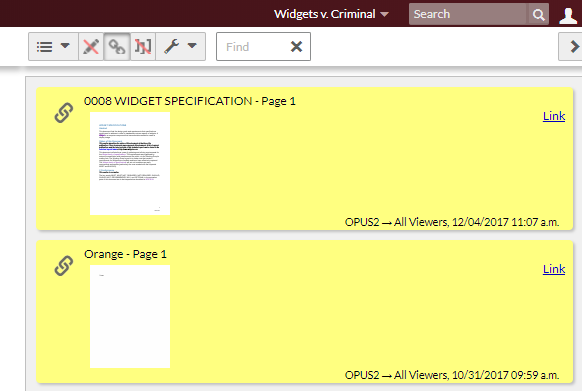Click the top Search field
Viewport: 582px width, 391px height.
pos(468,14)
